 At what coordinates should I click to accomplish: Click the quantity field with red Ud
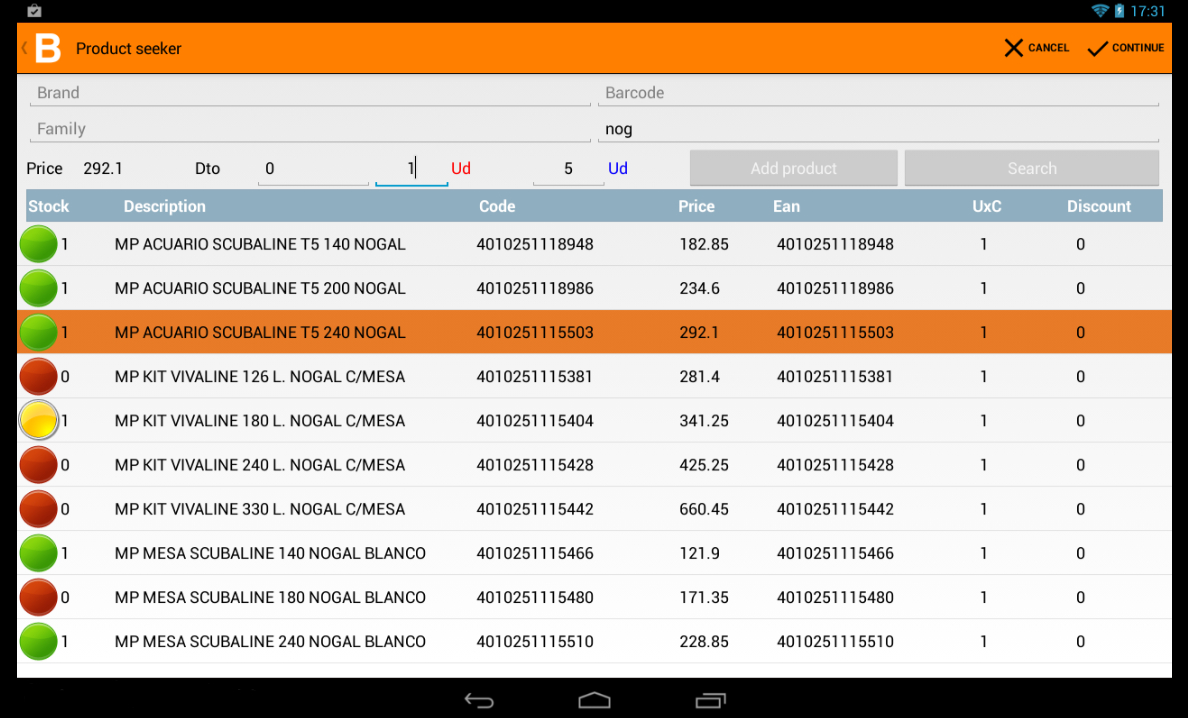tap(411, 168)
